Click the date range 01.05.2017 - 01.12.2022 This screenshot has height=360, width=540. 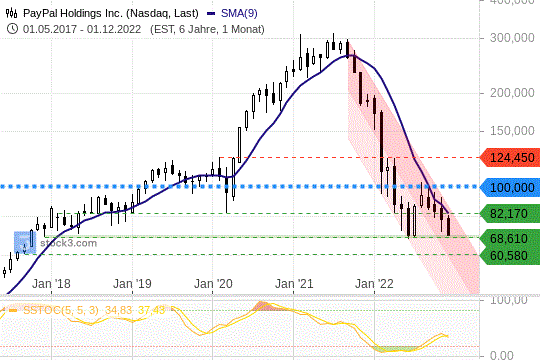click(82, 29)
